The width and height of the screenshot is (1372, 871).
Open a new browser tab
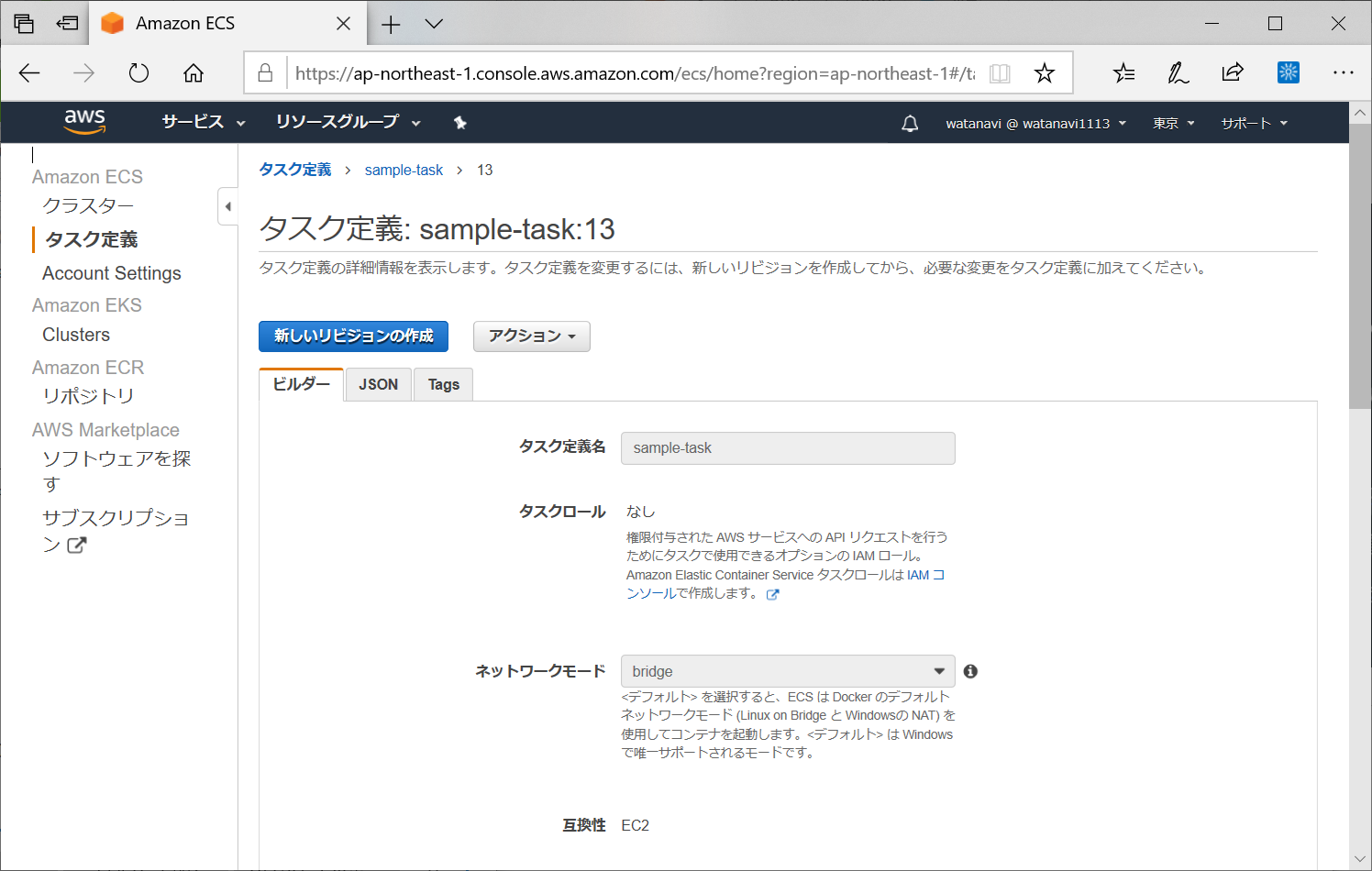(x=391, y=24)
